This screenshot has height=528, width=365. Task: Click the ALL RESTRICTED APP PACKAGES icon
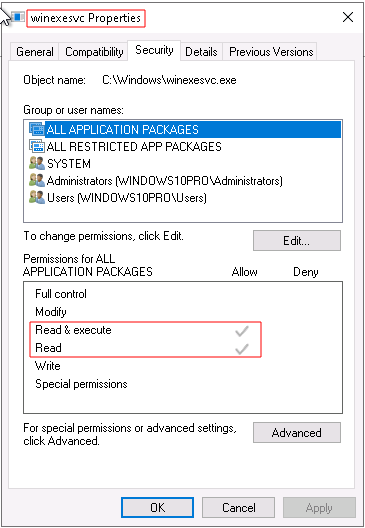[37, 146]
